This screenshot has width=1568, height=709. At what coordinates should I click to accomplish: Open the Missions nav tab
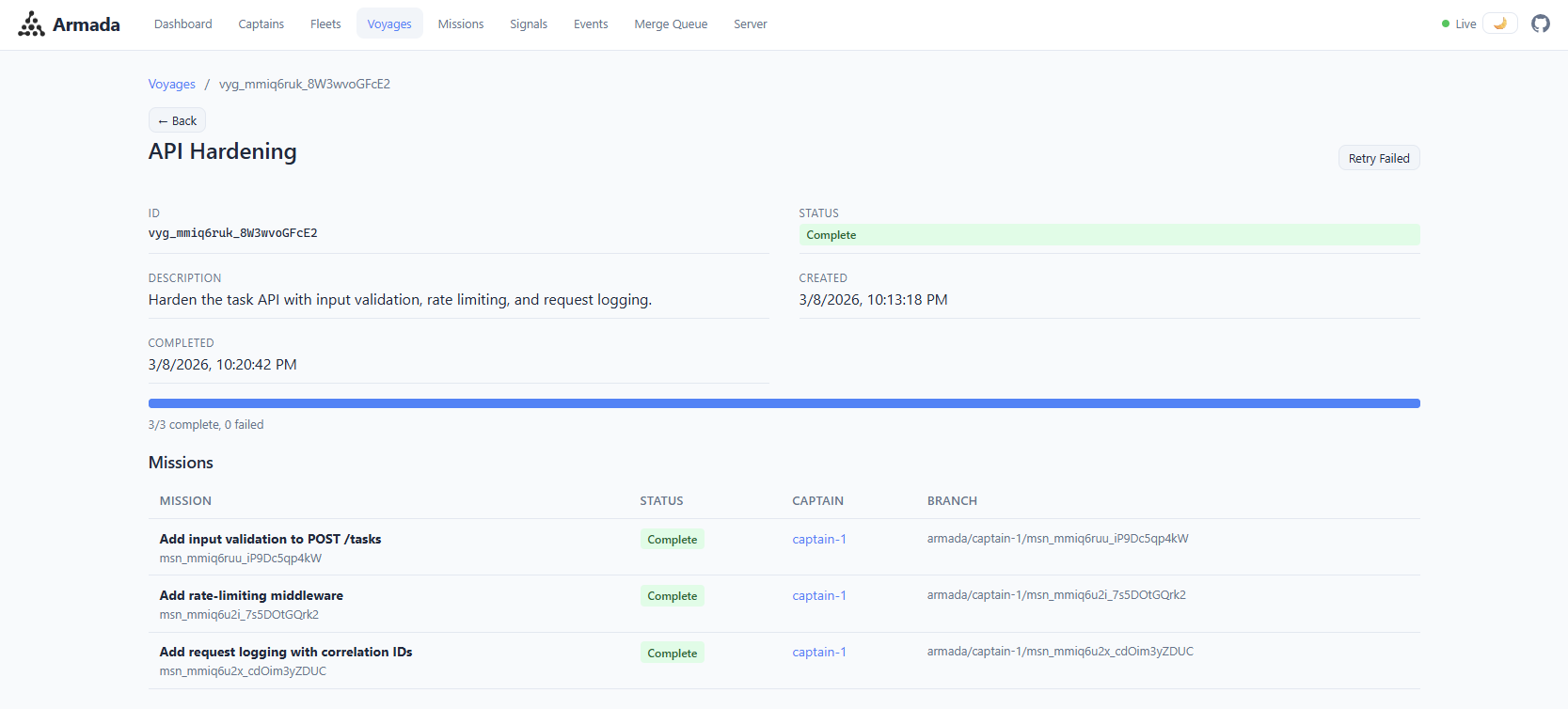pos(460,24)
